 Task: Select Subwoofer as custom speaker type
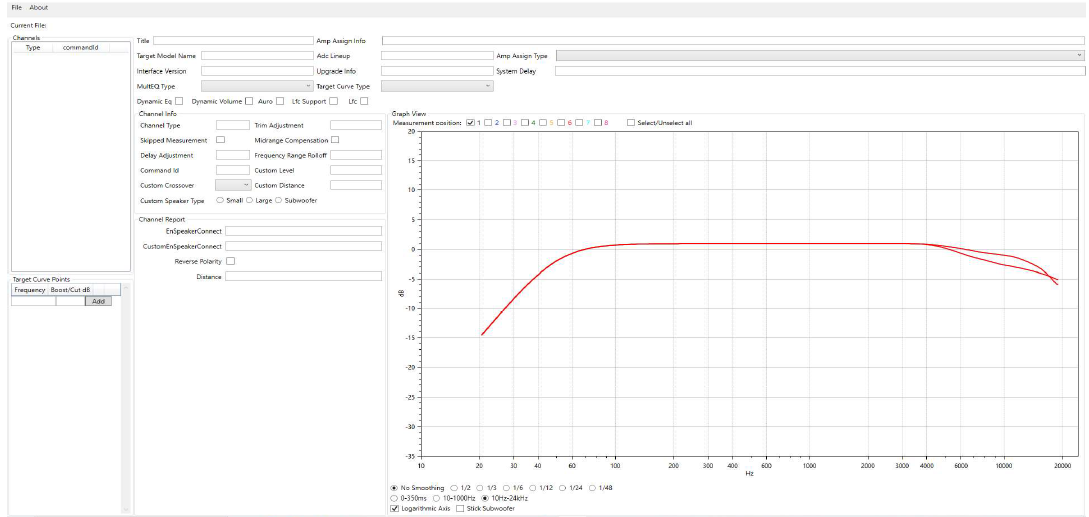278,200
